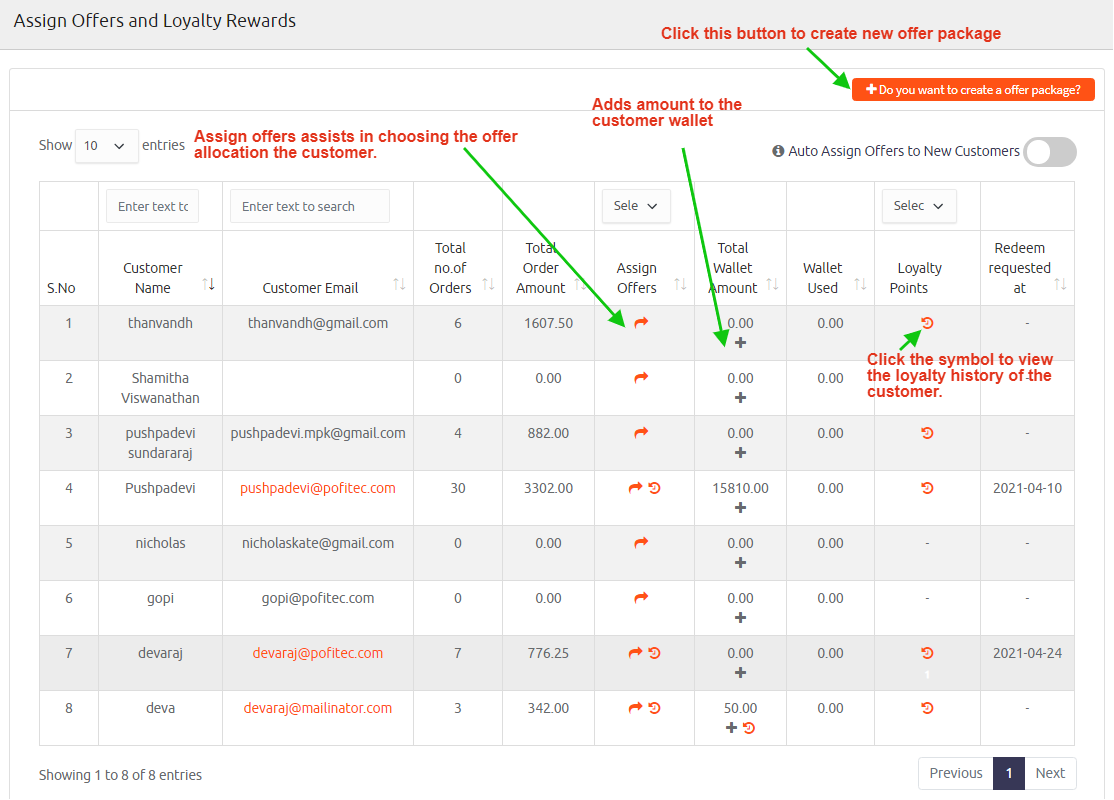Sort table by Customer Name column
The image size is (1114, 800).
pos(208,285)
